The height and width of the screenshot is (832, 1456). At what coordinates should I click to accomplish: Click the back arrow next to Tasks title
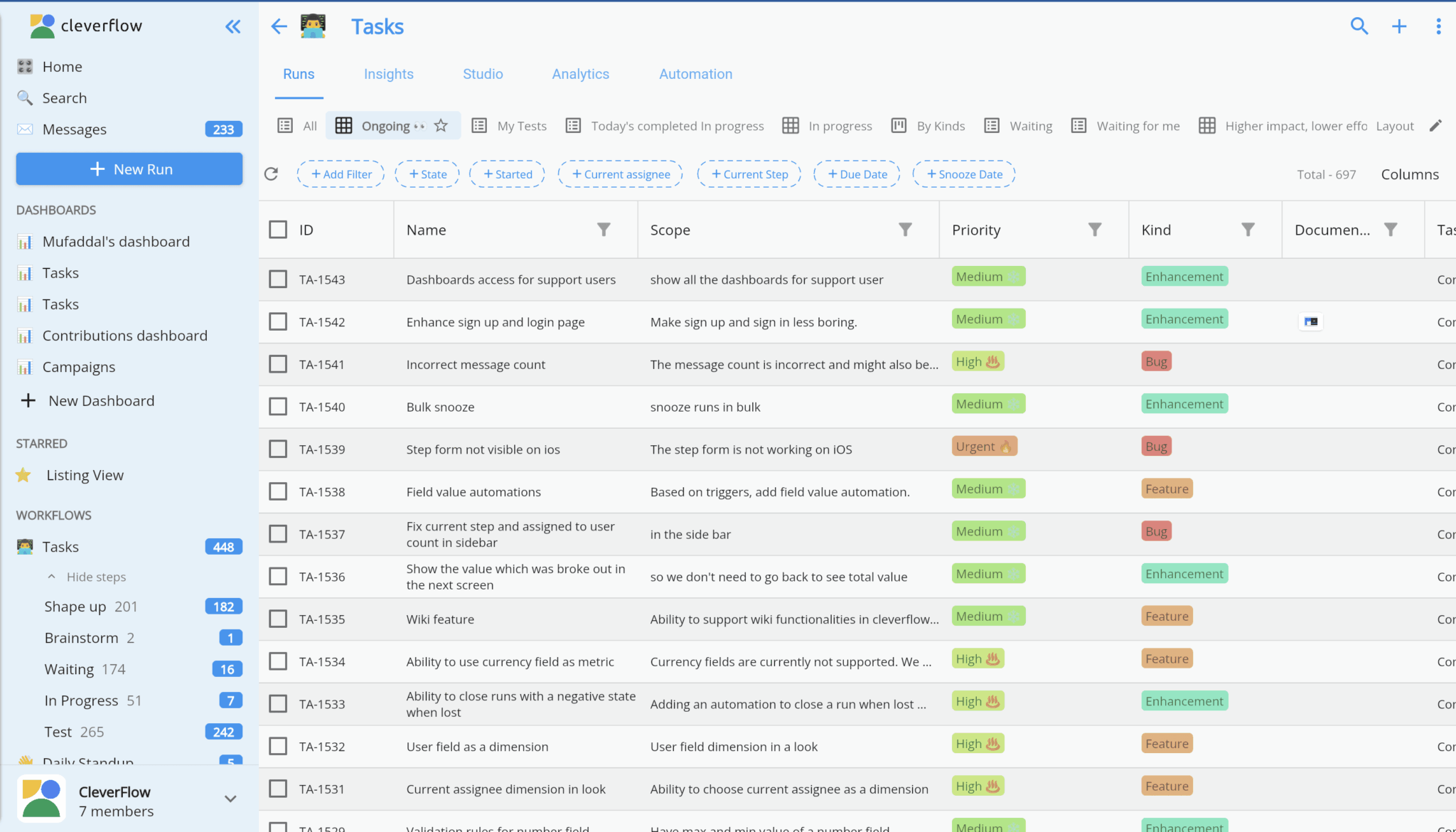(x=278, y=26)
